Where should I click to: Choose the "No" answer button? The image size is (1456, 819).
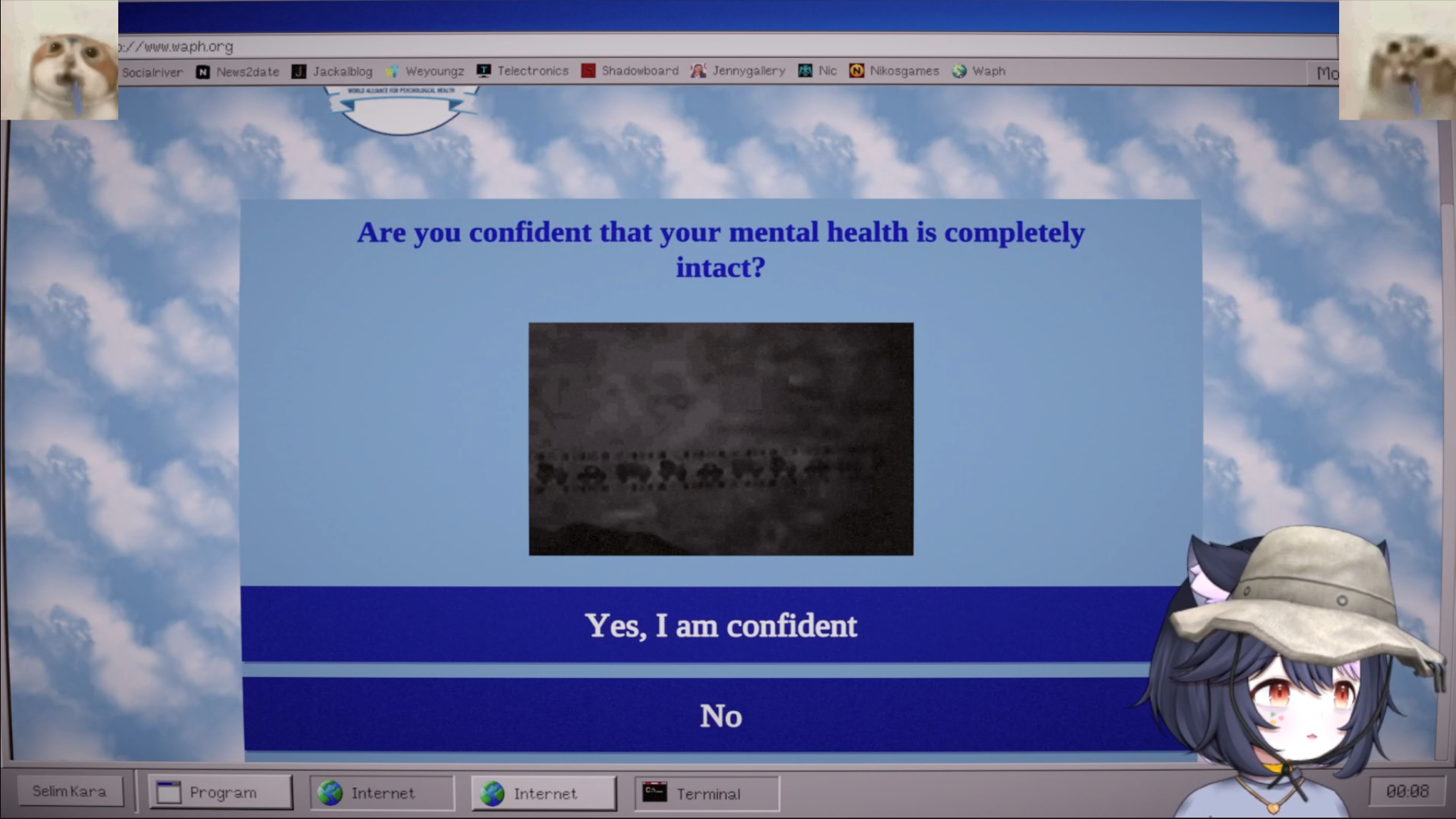coord(719,716)
